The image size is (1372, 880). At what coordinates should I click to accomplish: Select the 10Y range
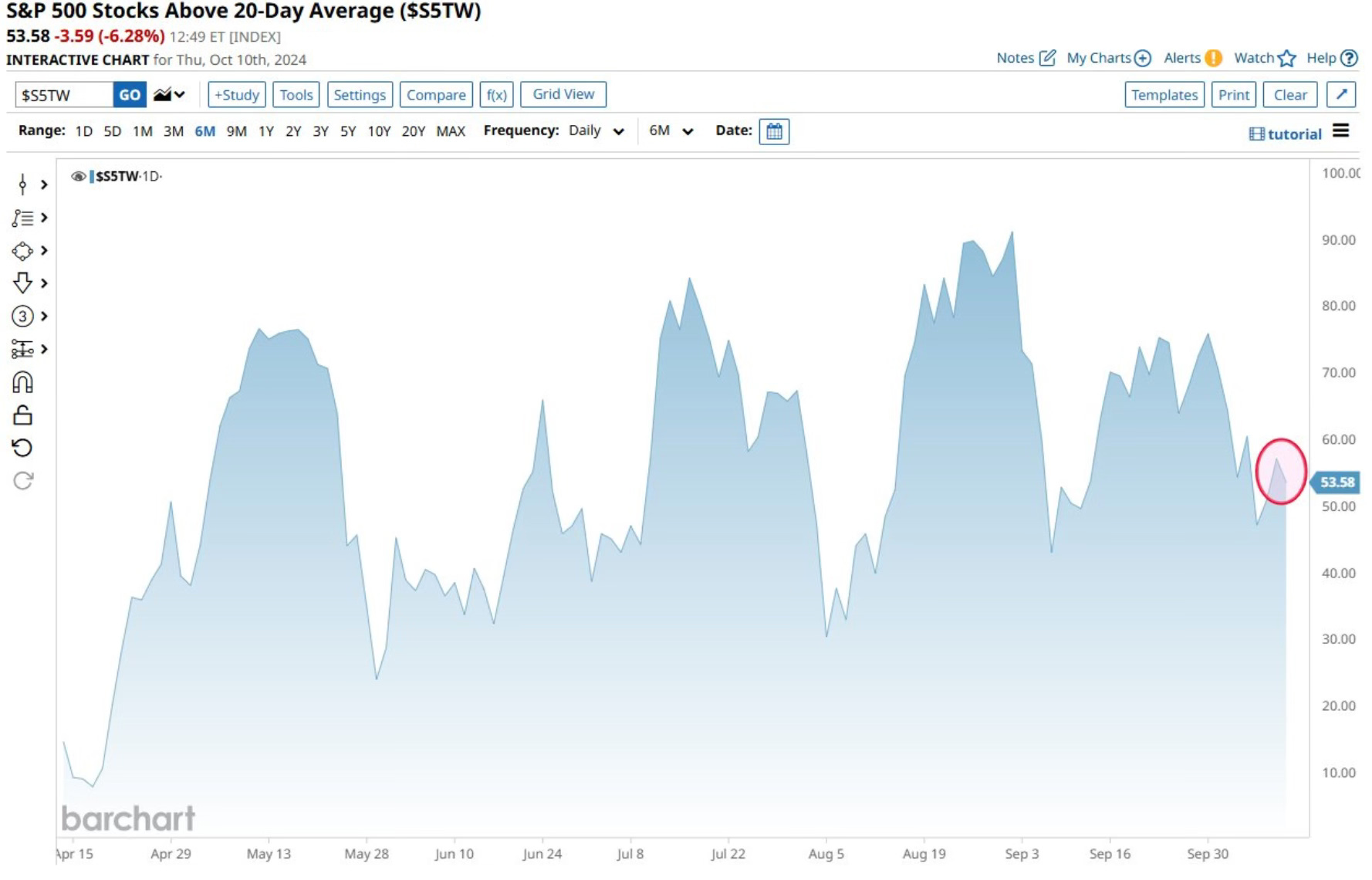379,131
